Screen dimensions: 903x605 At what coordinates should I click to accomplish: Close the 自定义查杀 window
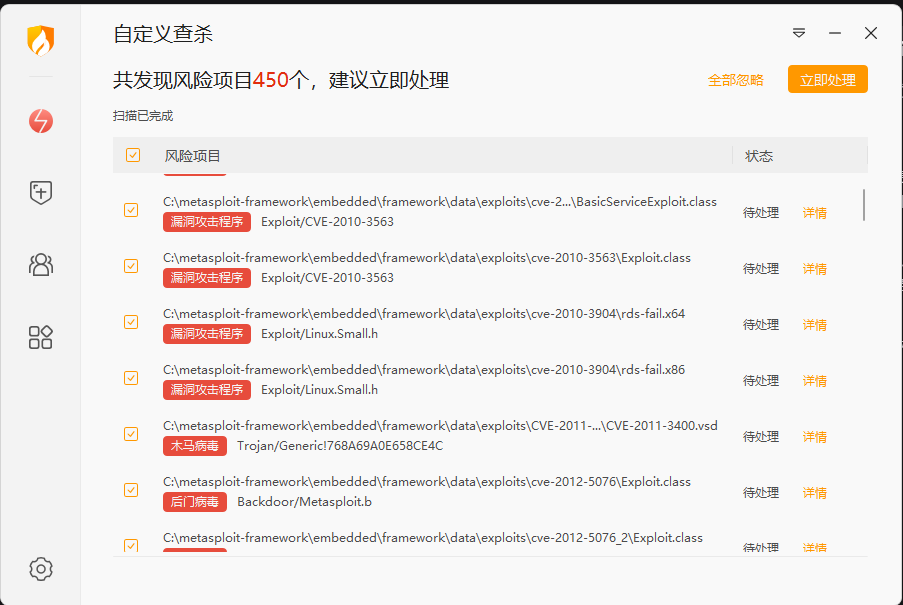coord(871,33)
